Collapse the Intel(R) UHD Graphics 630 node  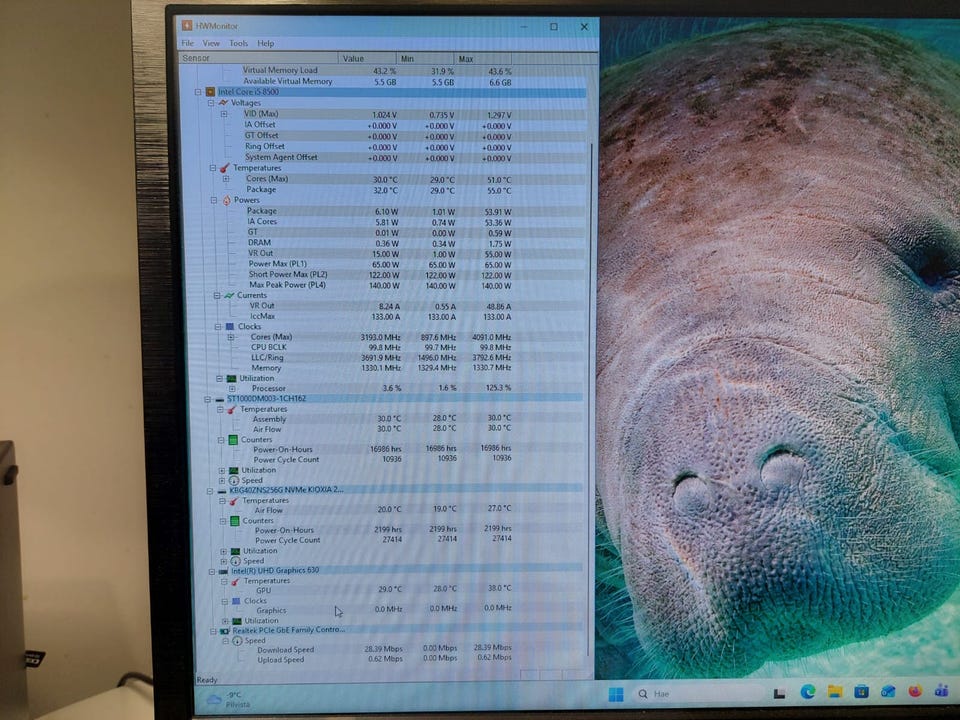[211, 571]
